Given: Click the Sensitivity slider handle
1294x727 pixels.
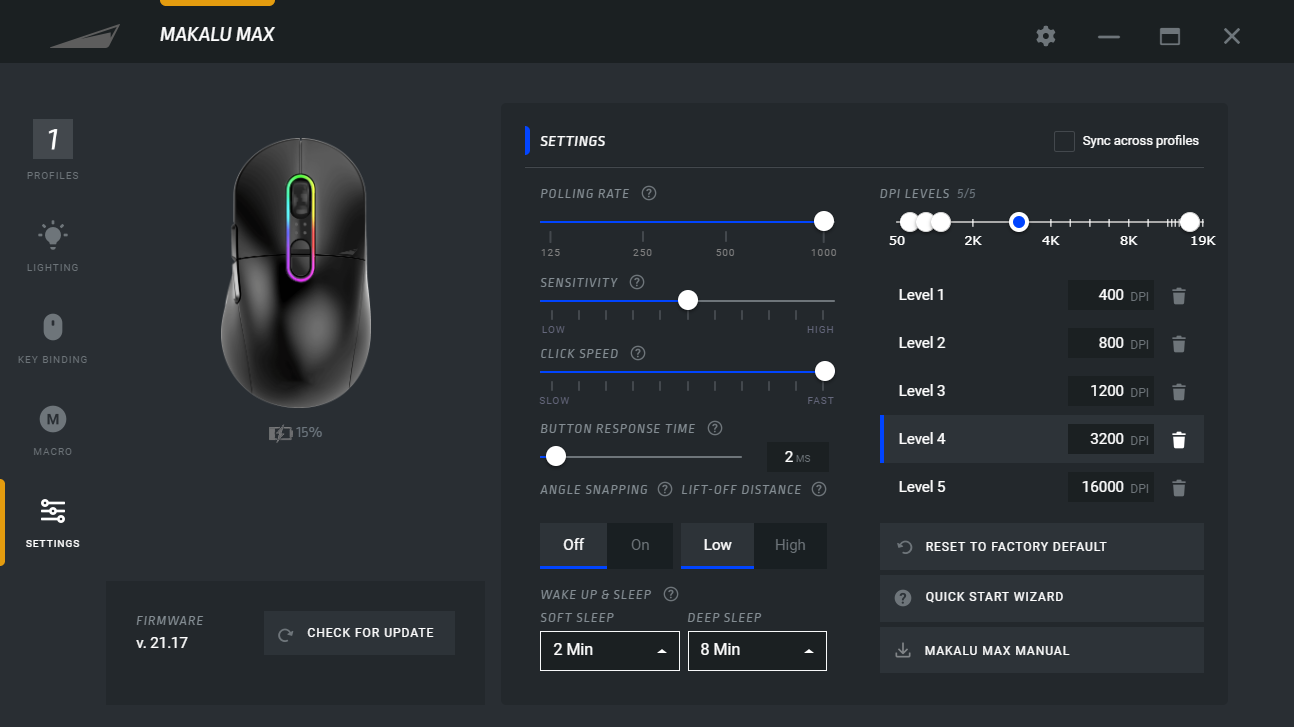Looking at the screenshot, I should coord(688,300).
